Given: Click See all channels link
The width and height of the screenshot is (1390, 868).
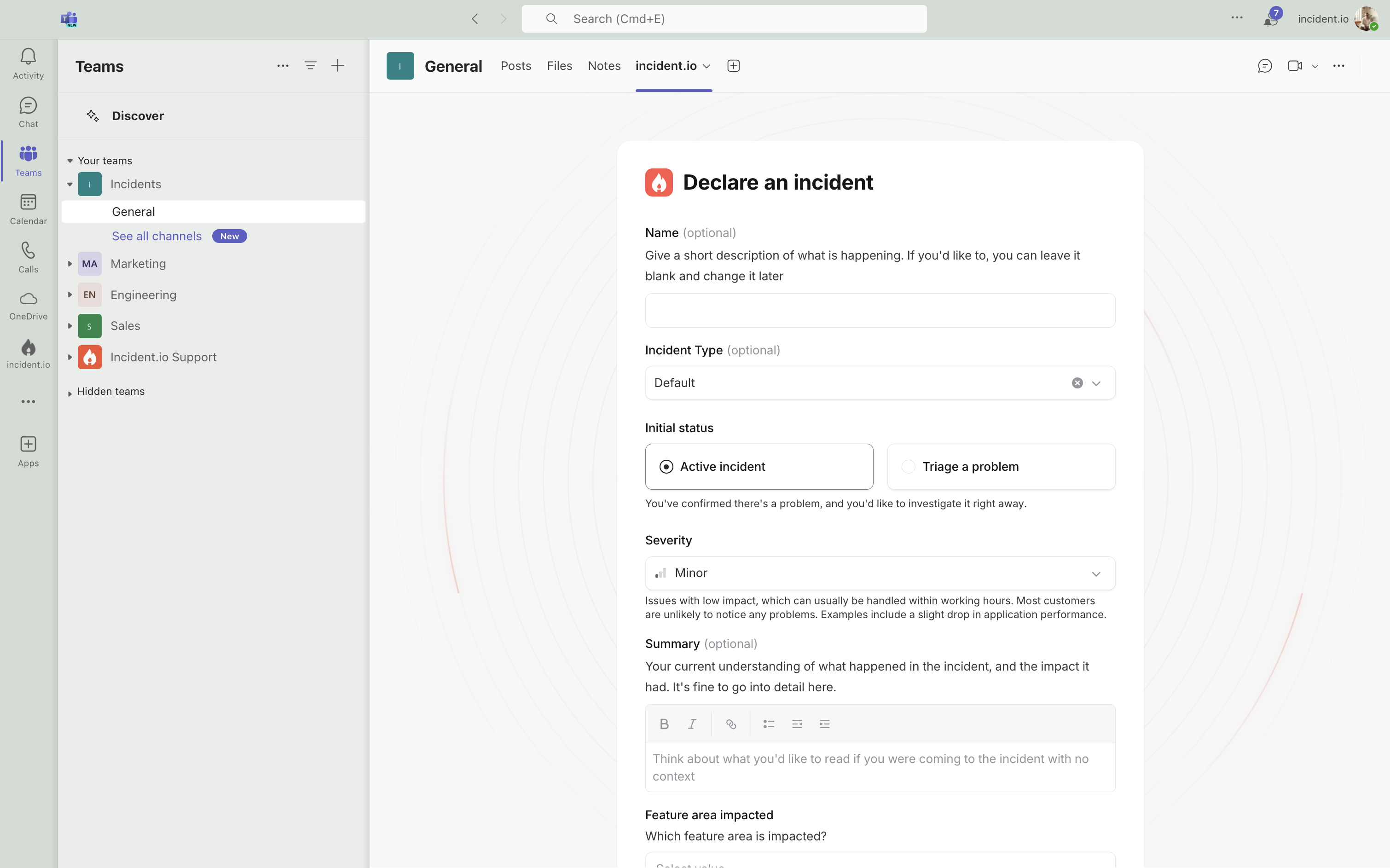Looking at the screenshot, I should tap(157, 236).
